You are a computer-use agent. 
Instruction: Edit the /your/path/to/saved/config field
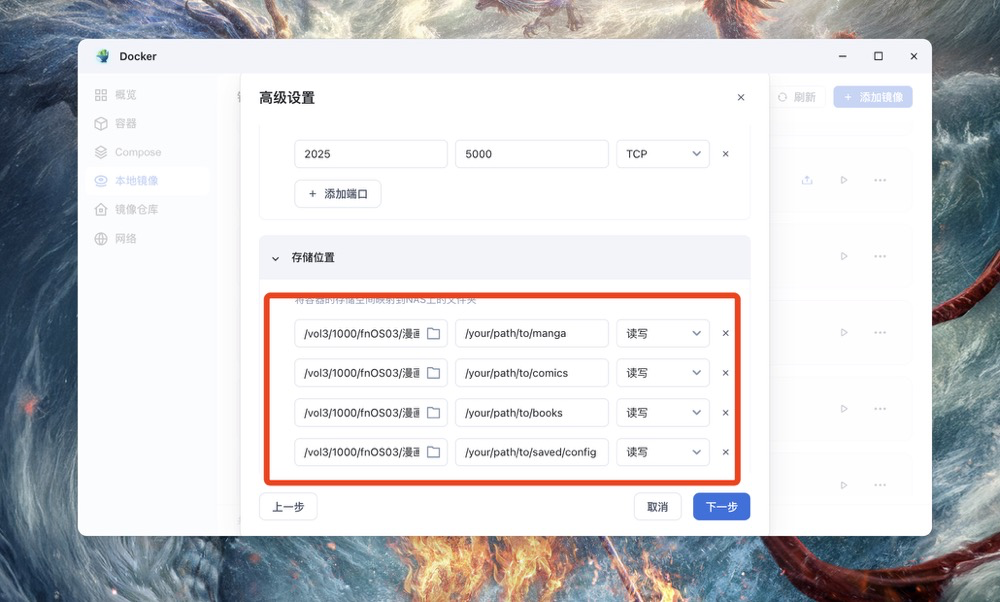(532, 452)
